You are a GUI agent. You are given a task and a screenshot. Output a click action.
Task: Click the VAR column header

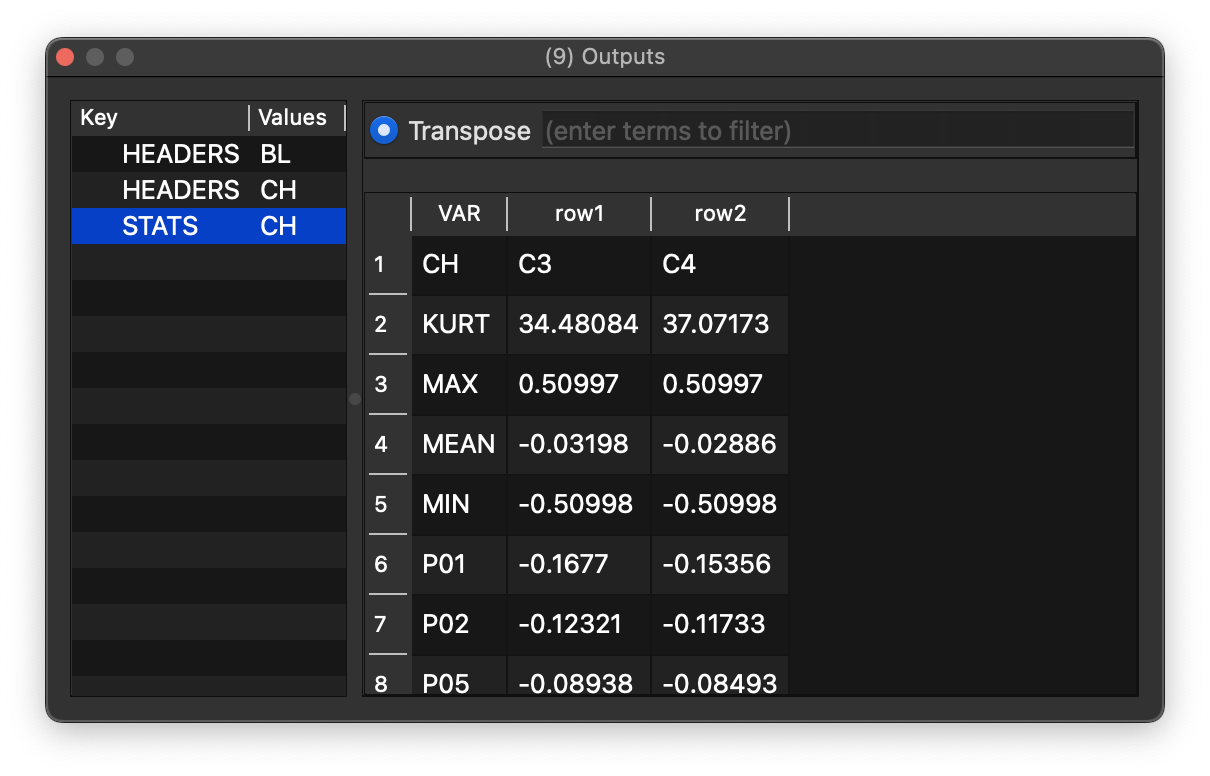click(458, 213)
